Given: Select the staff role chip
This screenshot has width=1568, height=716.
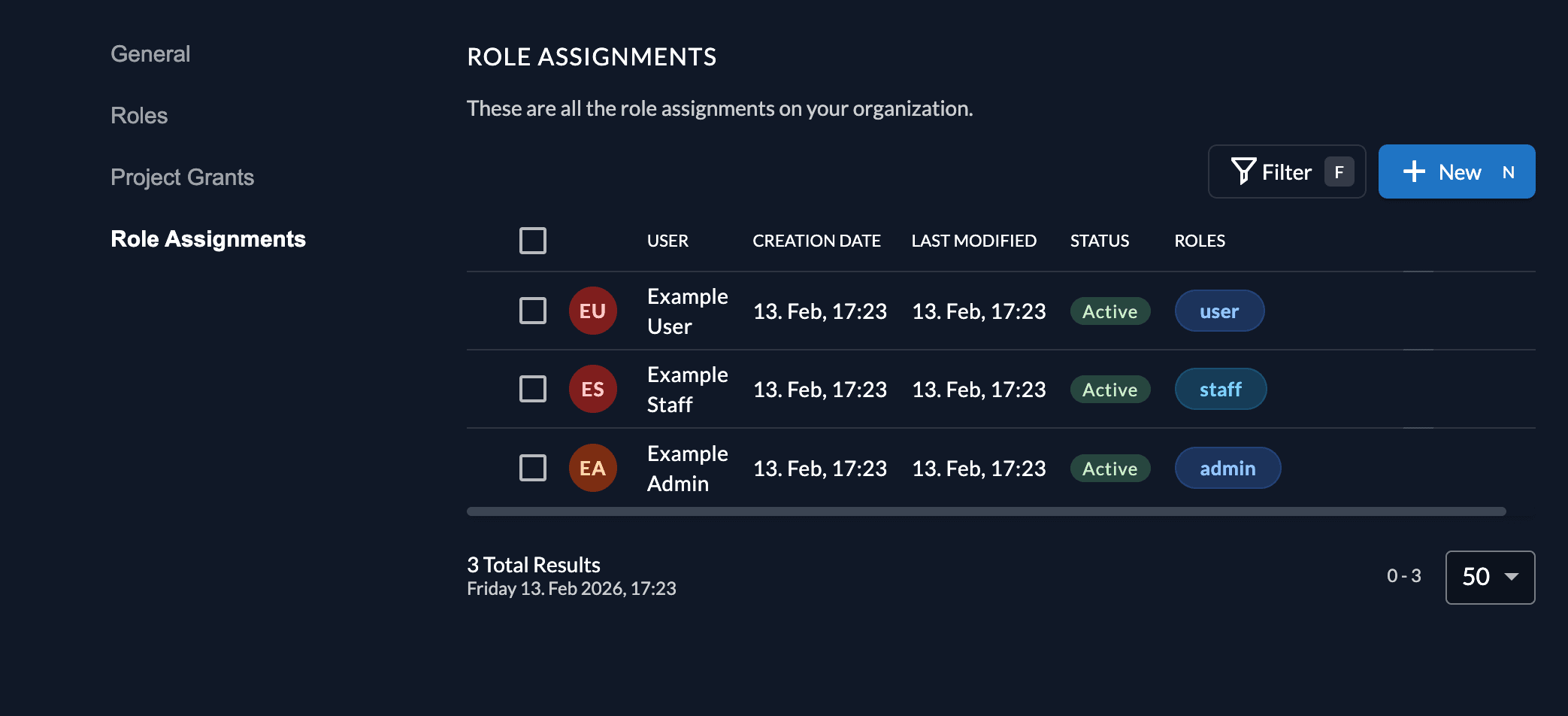Looking at the screenshot, I should 1220,389.
